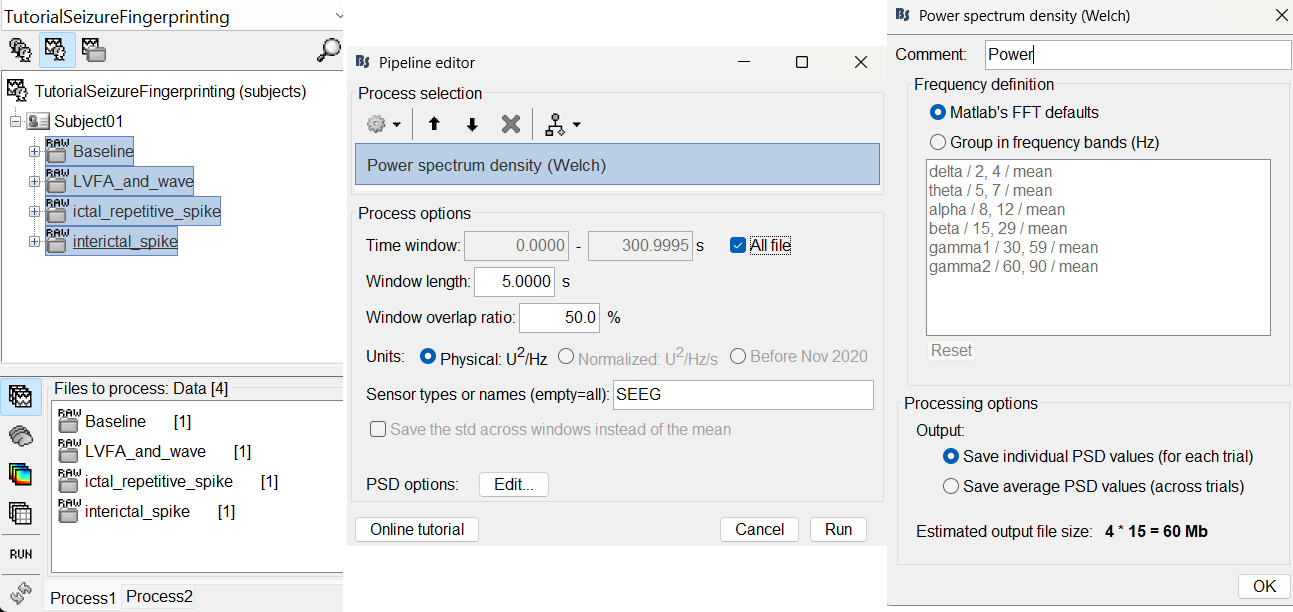
Task: Select the Process recordings icon at left
Action: click(x=20, y=397)
